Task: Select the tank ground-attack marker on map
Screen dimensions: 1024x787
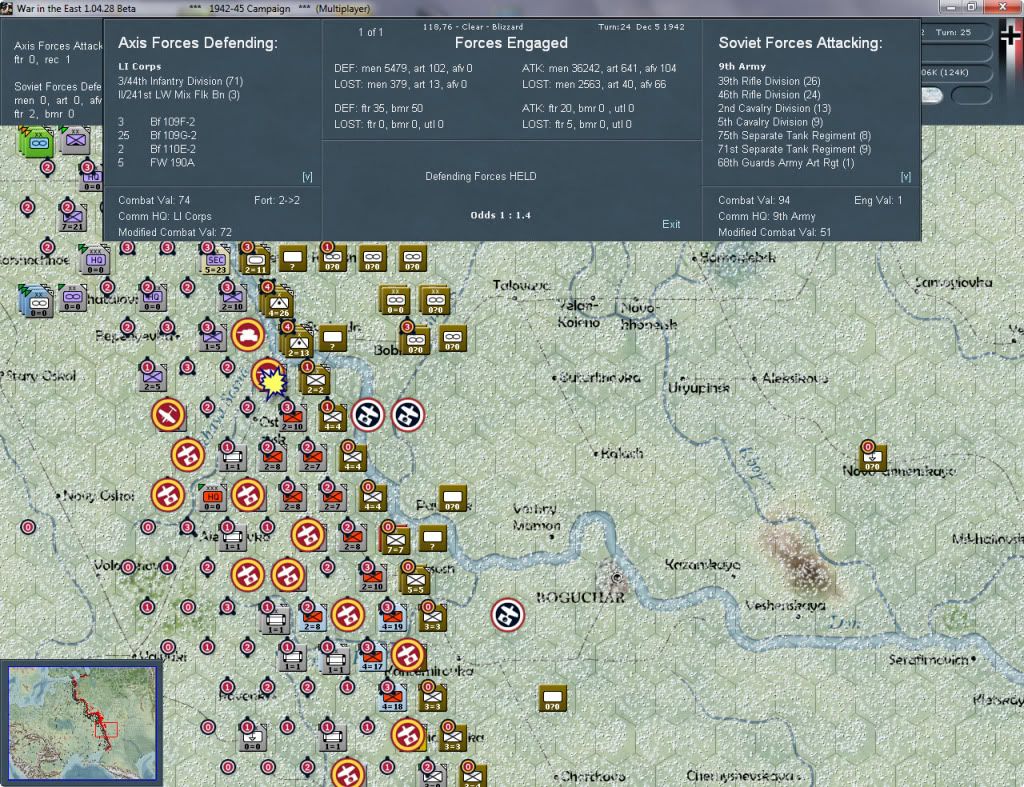Action: pyautogui.click(x=248, y=335)
